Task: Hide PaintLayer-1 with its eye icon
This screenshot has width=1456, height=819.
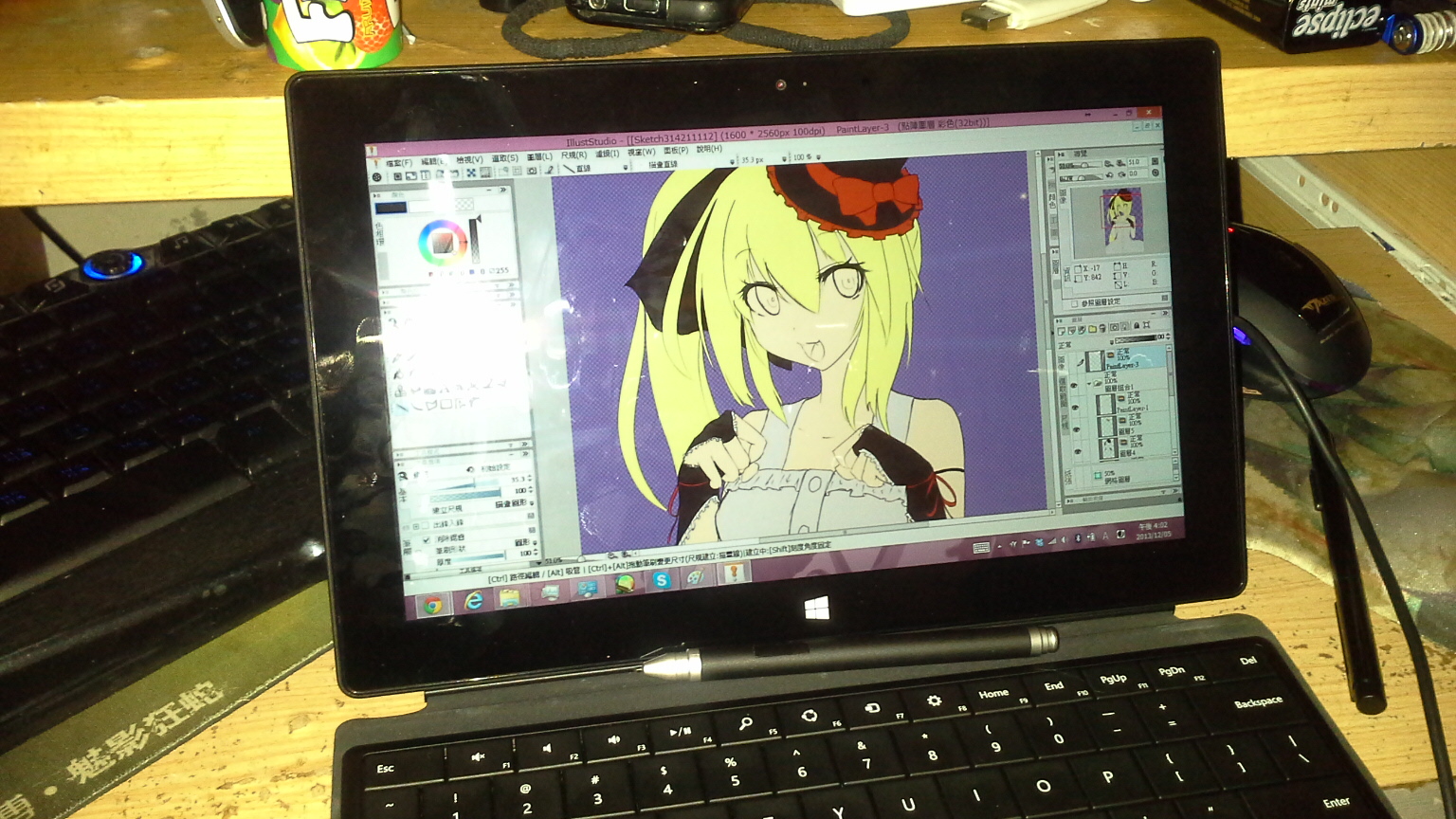Action: tap(1075, 408)
